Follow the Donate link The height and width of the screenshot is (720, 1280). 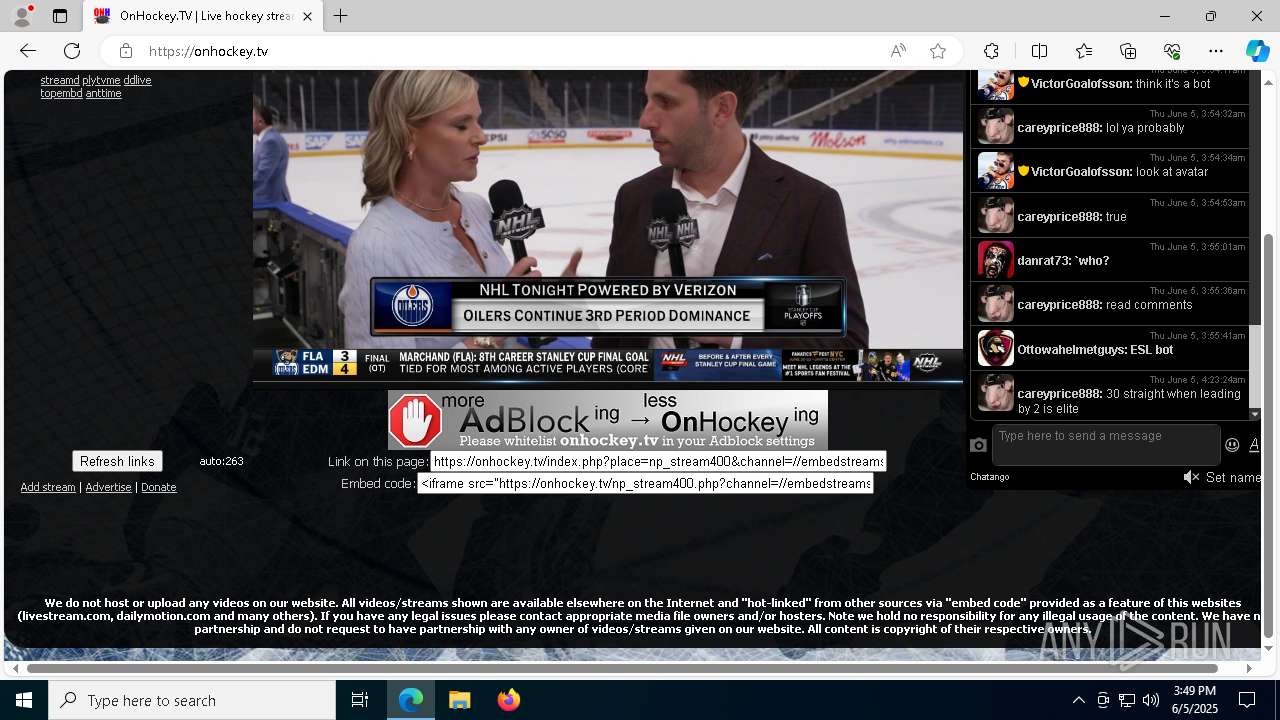[158, 487]
